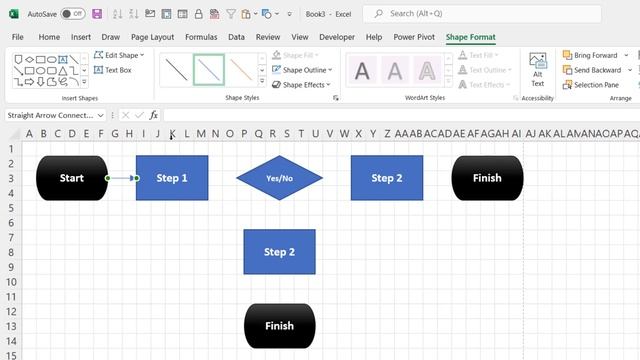Click the Send Backward button
The image size is (640, 360).
(x=592, y=70)
